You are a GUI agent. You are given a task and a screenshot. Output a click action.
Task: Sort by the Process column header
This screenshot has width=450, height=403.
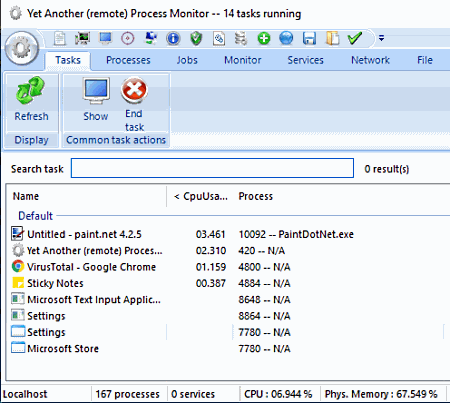pyautogui.click(x=256, y=196)
